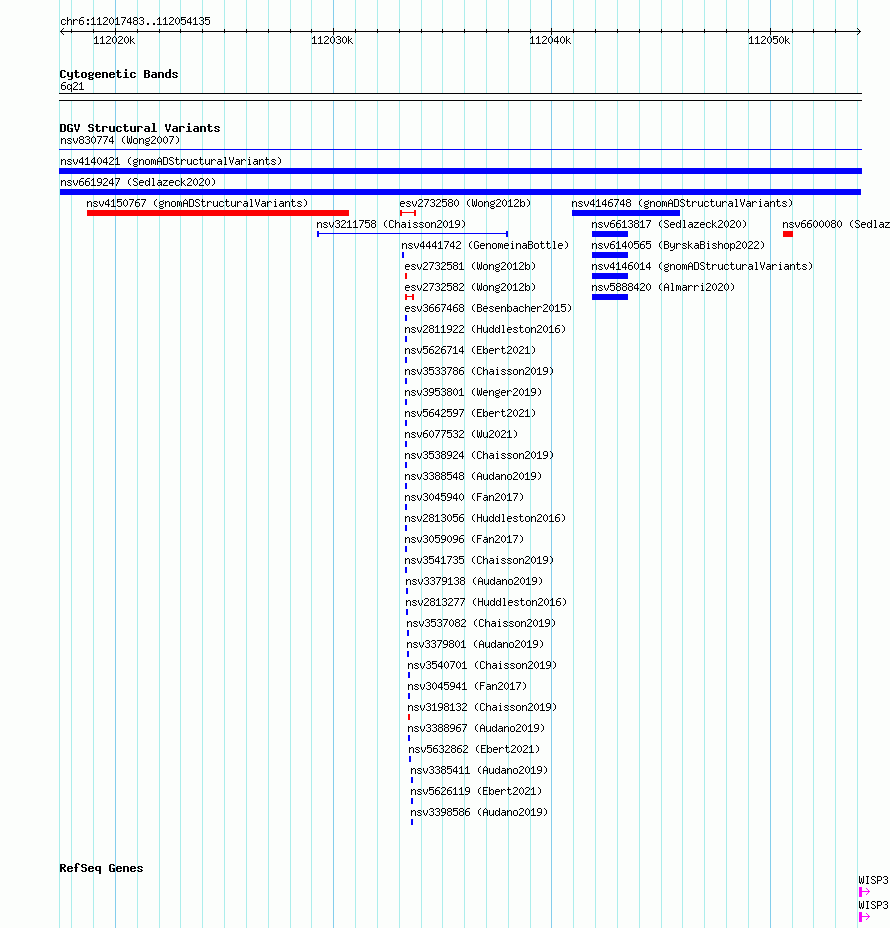890x928 pixels.
Task: Click the blue bar under nsv4146748
Action: coord(625,213)
